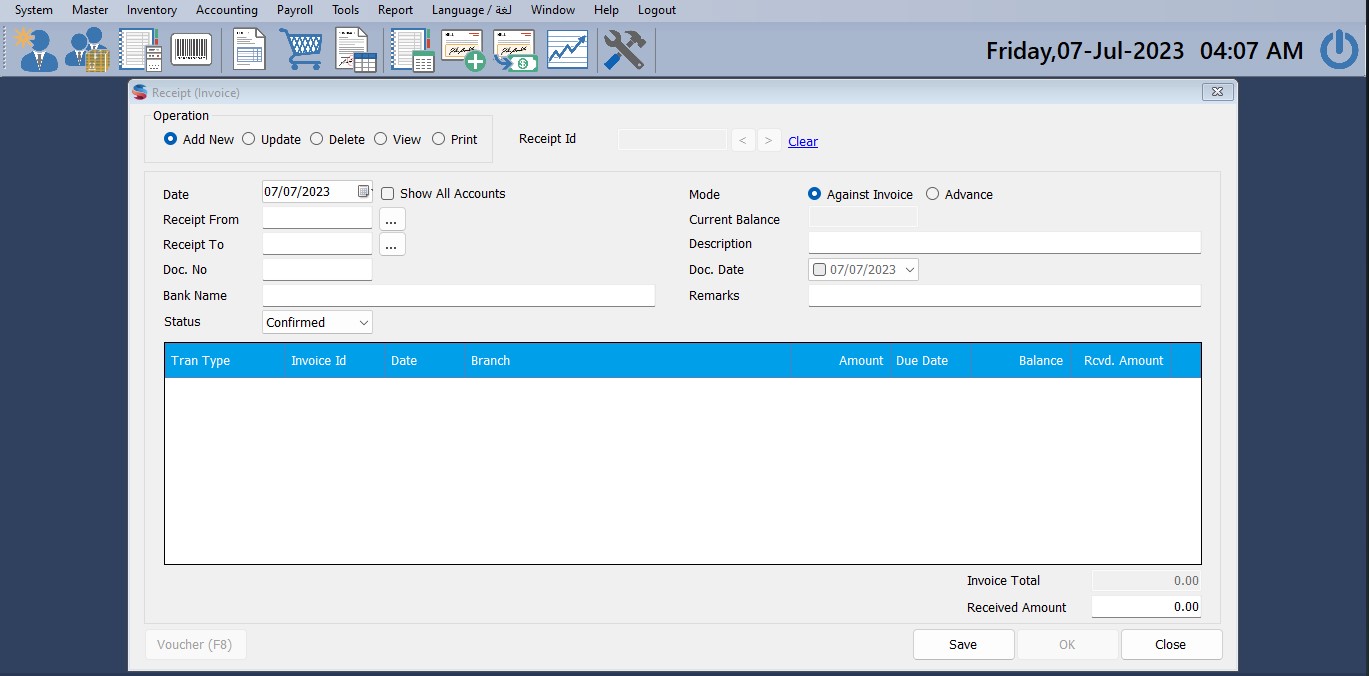1369x676 pixels.
Task: Open the notebook with calculator toolbar icon
Action: (140, 50)
